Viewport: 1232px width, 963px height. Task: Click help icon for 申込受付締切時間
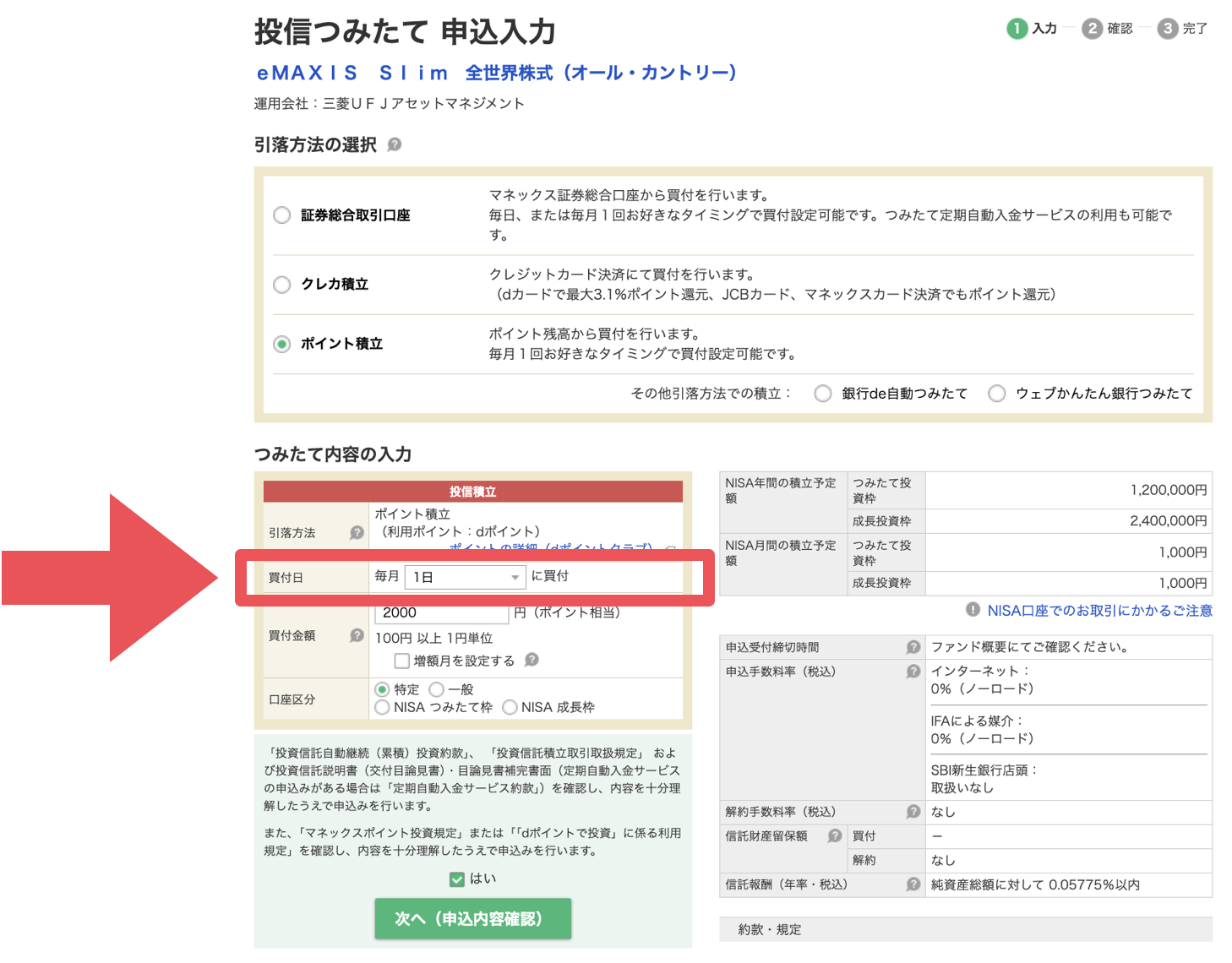click(x=913, y=647)
